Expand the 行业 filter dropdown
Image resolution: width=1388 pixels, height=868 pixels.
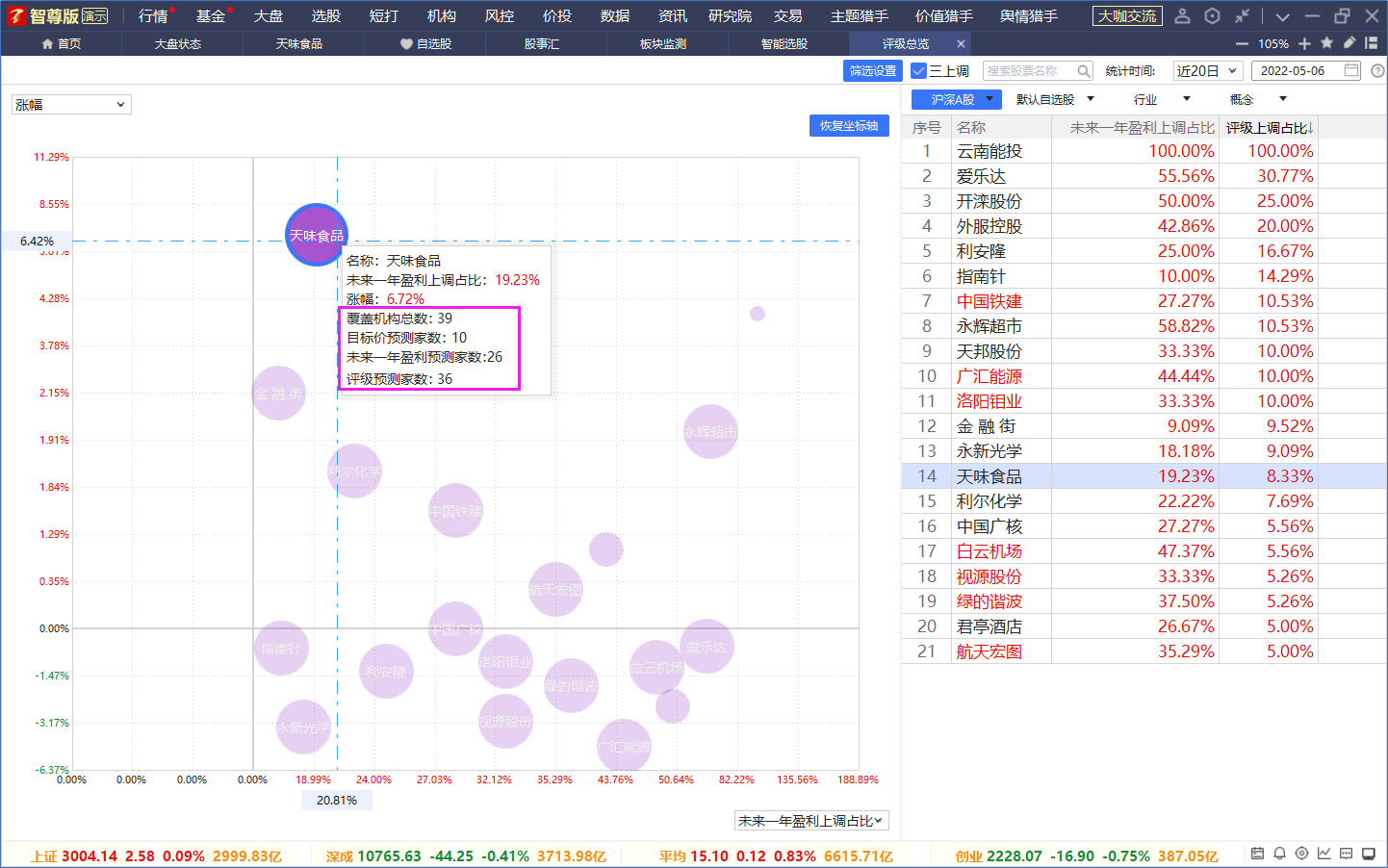1162,99
